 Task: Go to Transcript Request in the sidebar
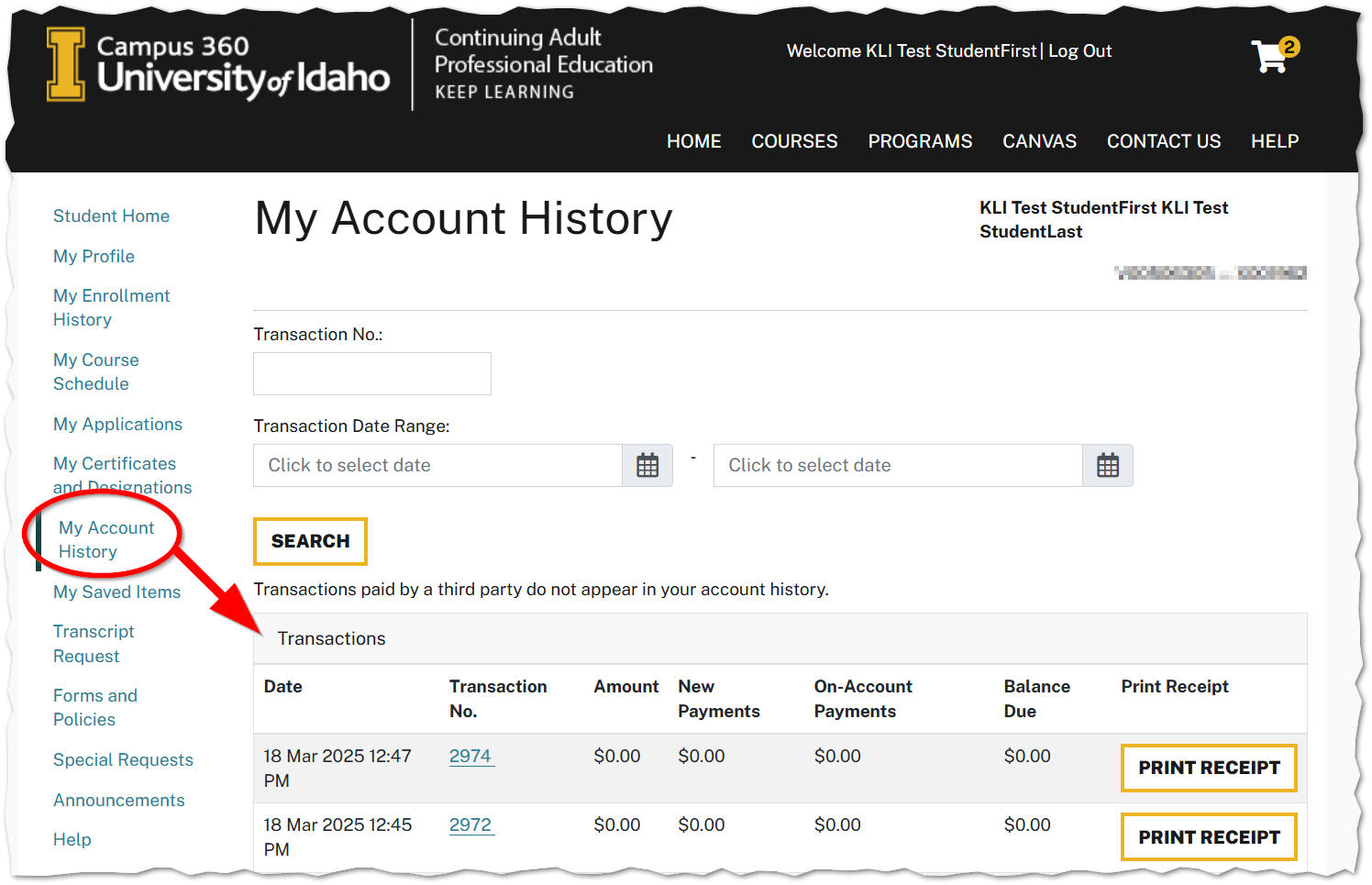pos(94,643)
